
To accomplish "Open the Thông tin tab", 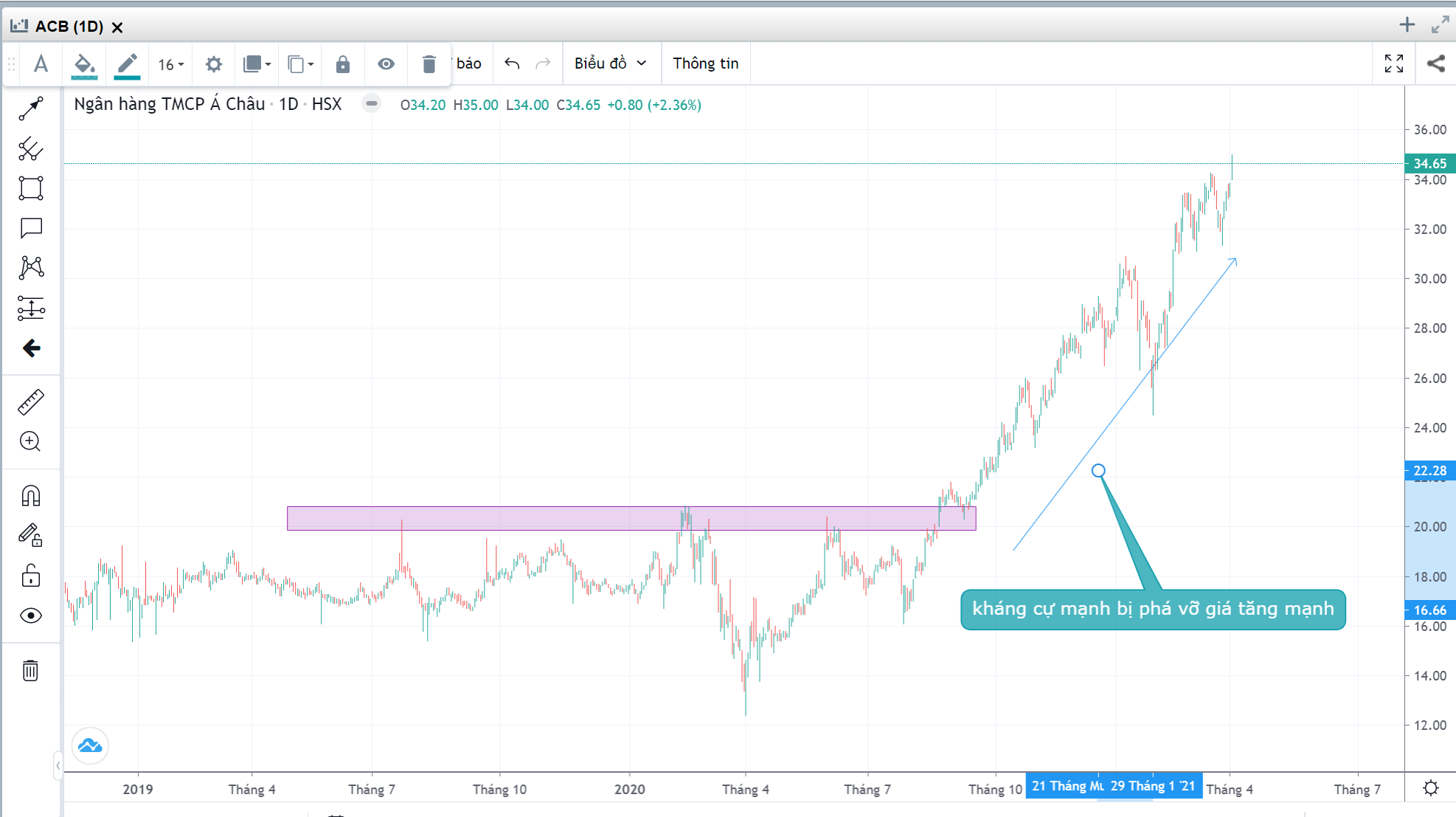I will (x=705, y=63).
